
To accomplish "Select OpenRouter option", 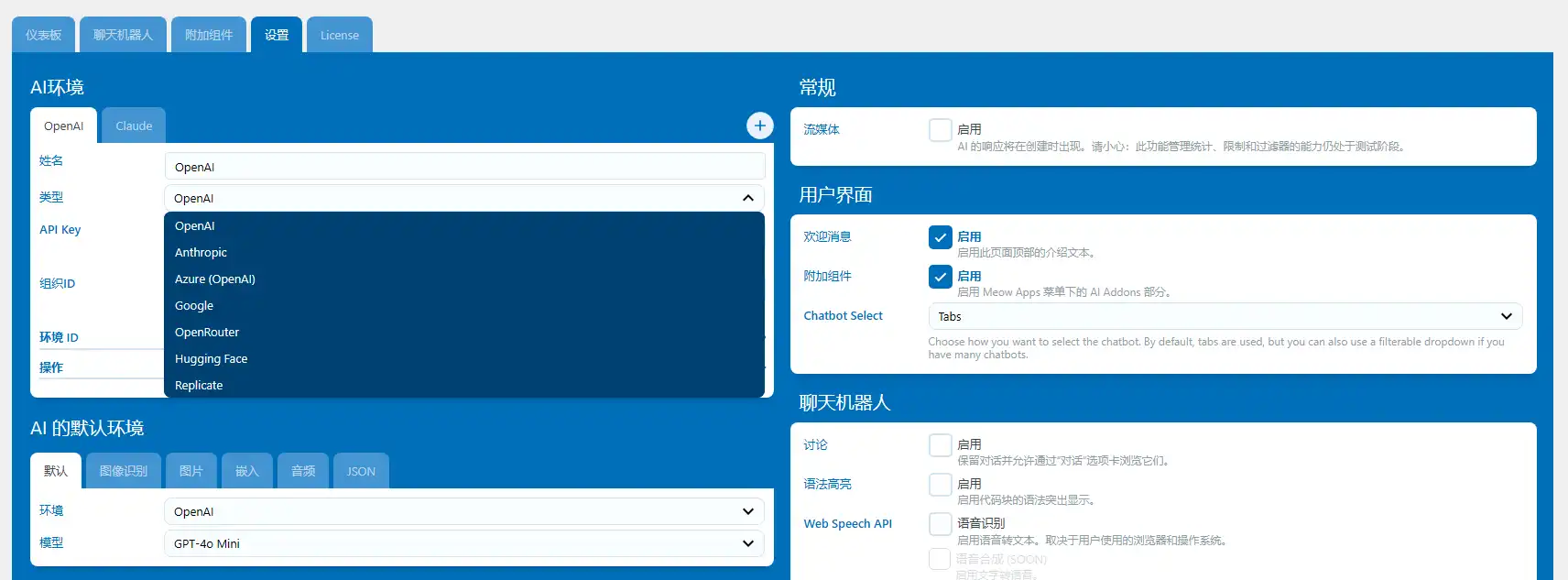I will 464,332.
